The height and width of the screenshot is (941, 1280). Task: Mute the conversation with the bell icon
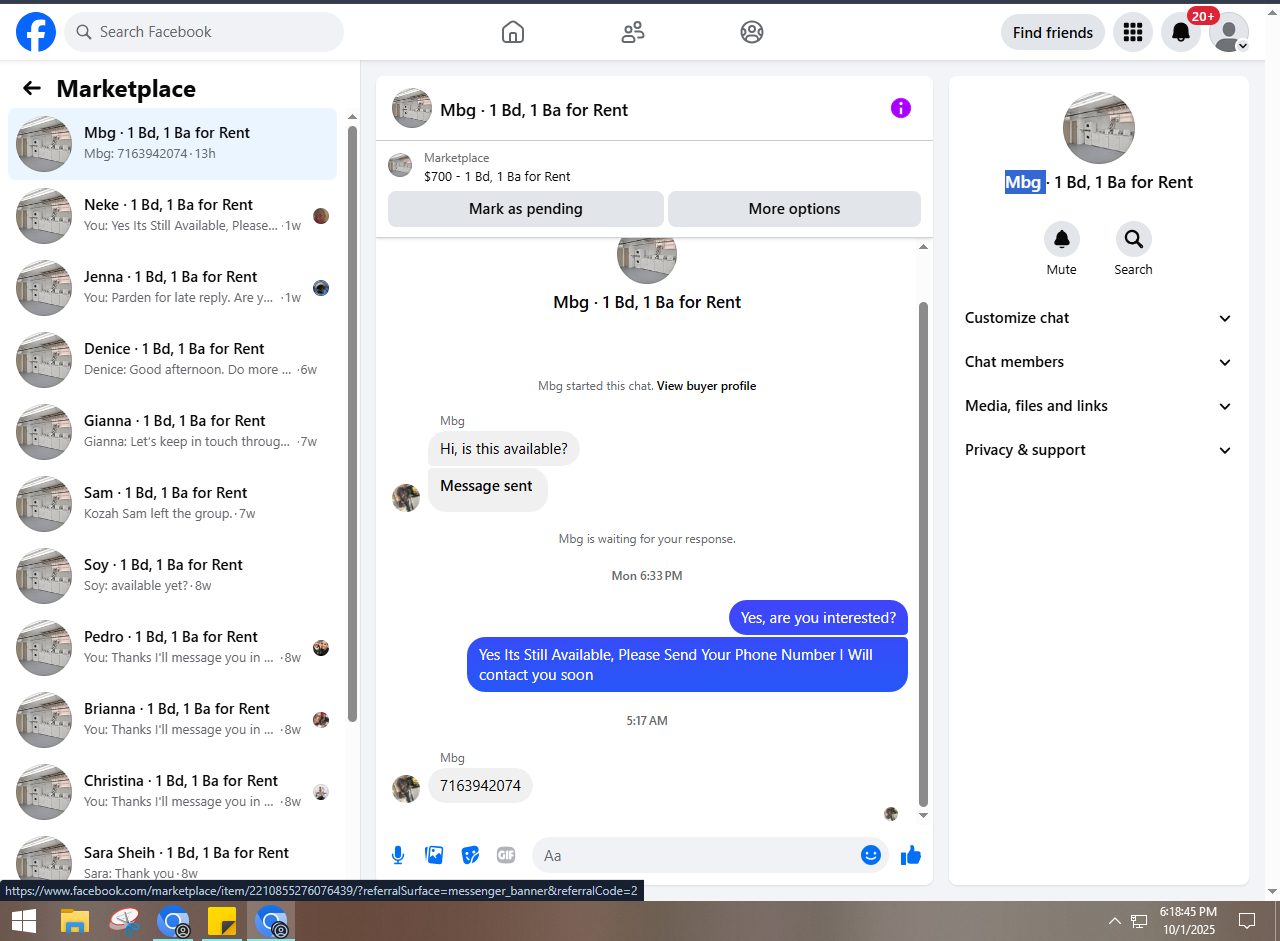click(x=1062, y=240)
